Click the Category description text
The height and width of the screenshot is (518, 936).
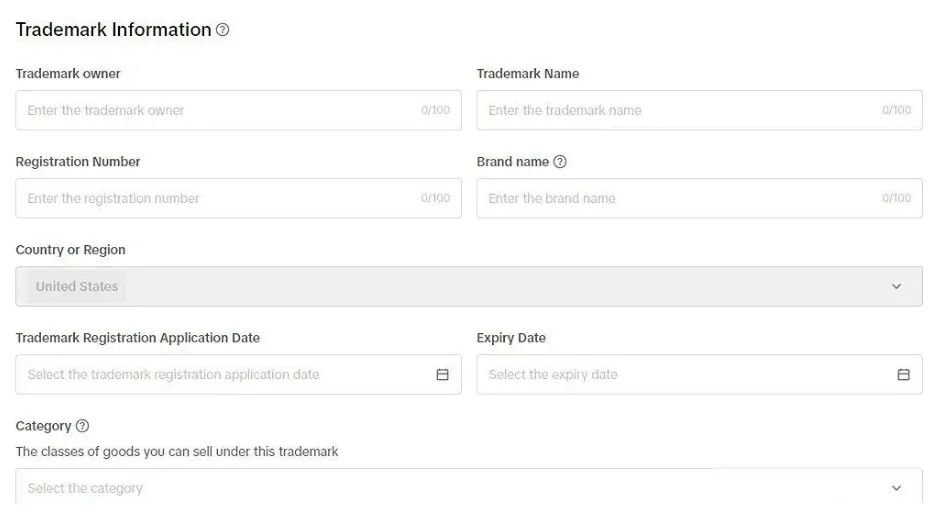[x=177, y=451]
